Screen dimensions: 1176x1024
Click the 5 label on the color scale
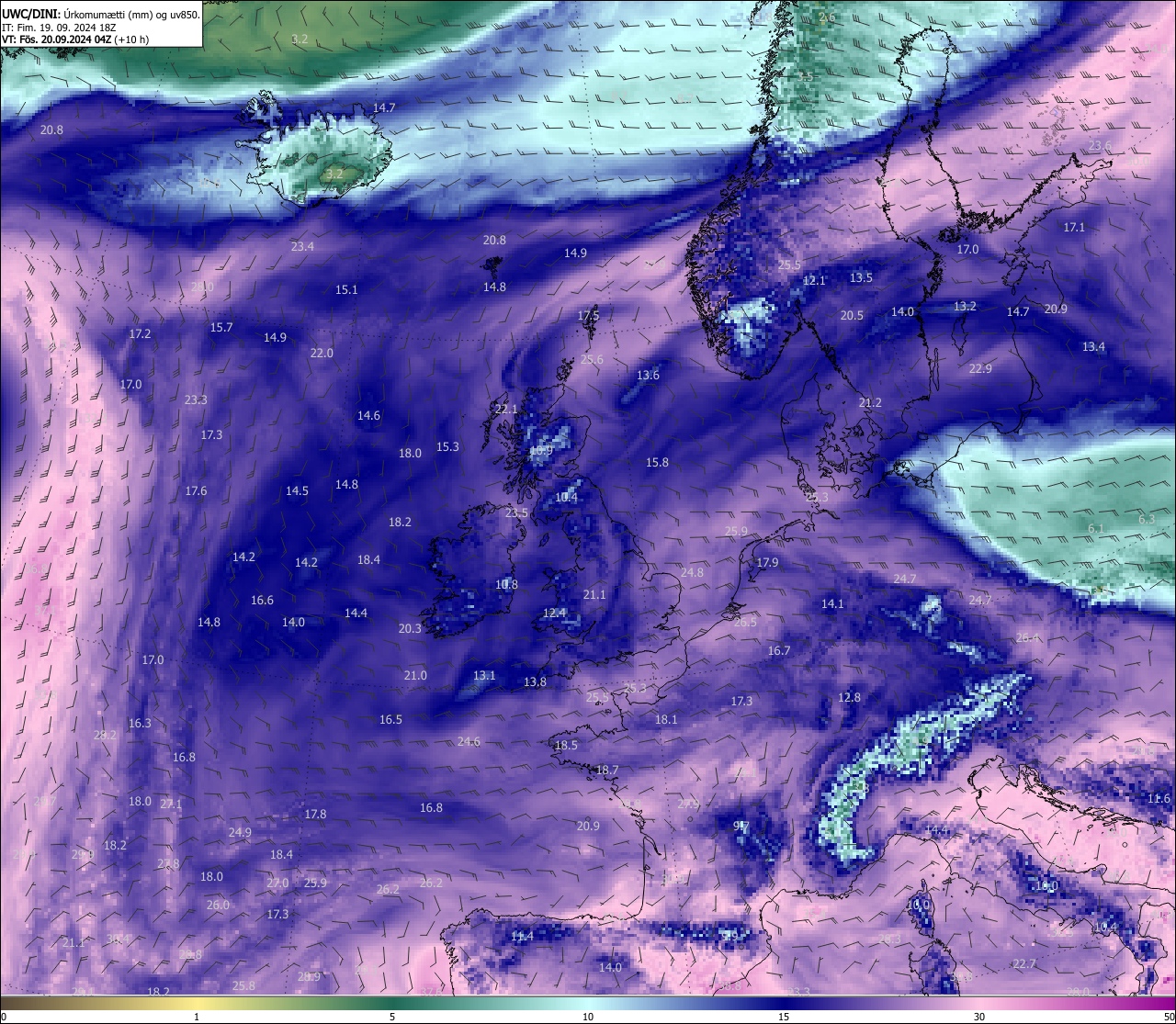click(x=392, y=1017)
